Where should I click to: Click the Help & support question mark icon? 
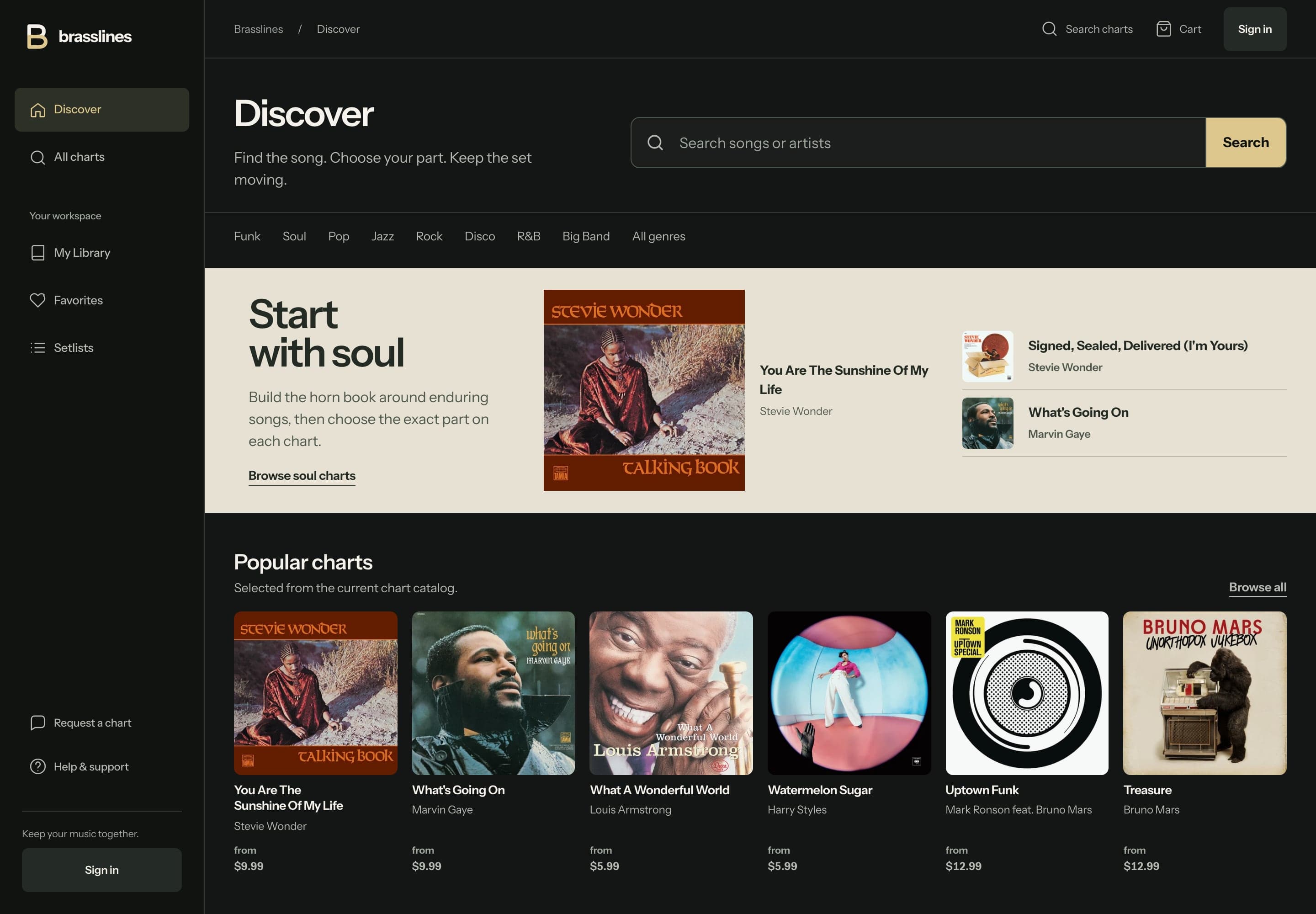pos(38,766)
